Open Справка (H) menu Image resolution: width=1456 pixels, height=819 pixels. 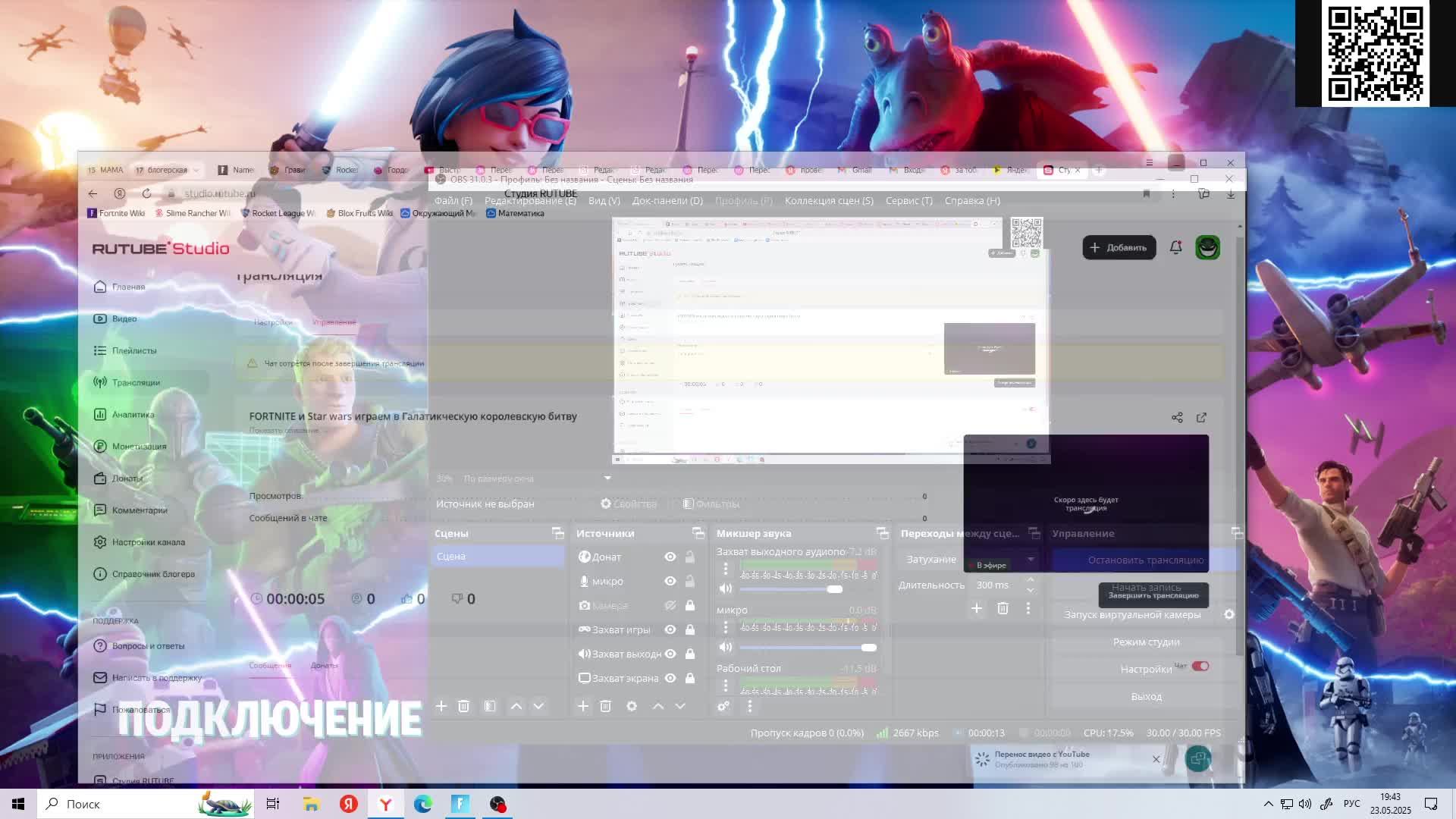pyautogui.click(x=972, y=200)
